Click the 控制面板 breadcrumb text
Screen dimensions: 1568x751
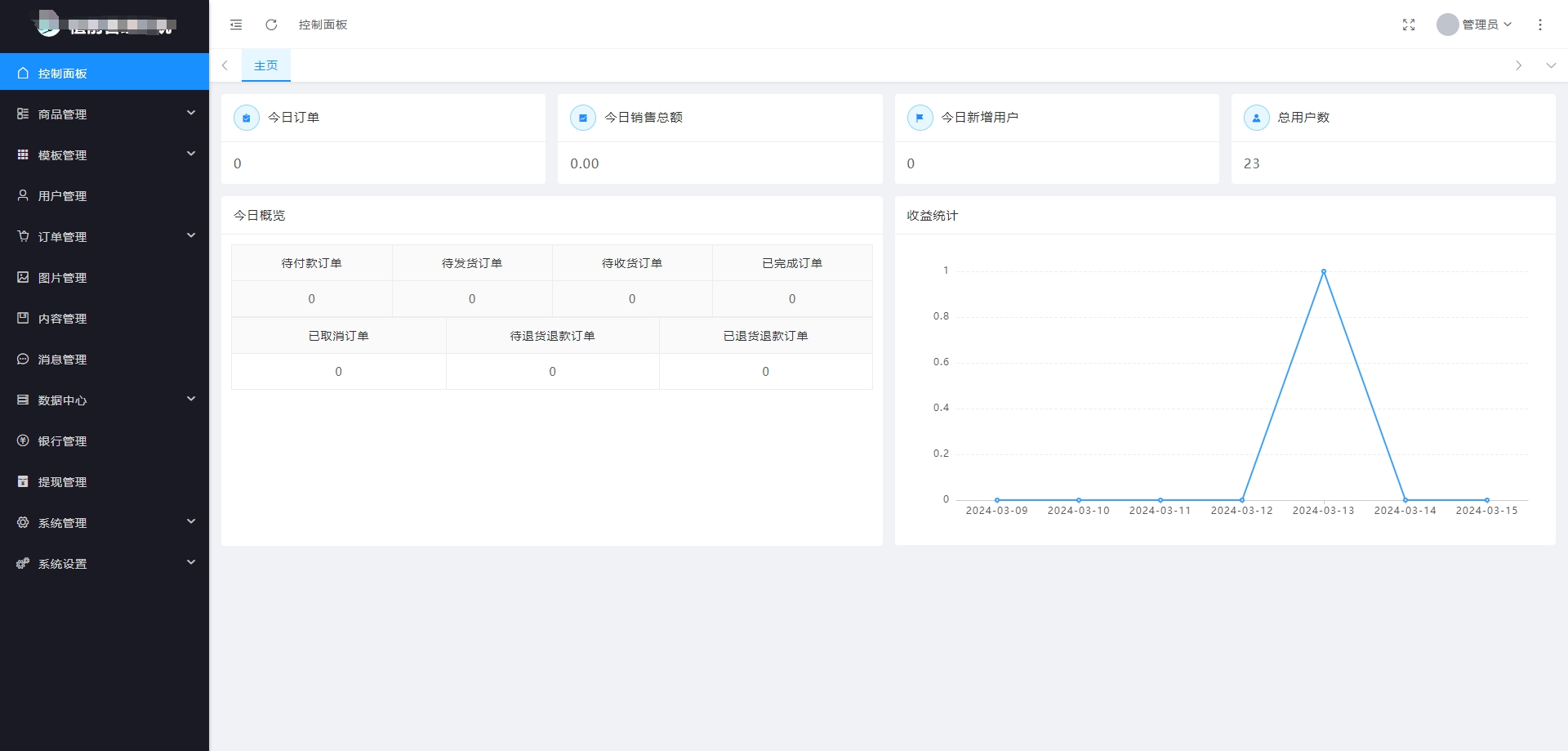click(323, 25)
